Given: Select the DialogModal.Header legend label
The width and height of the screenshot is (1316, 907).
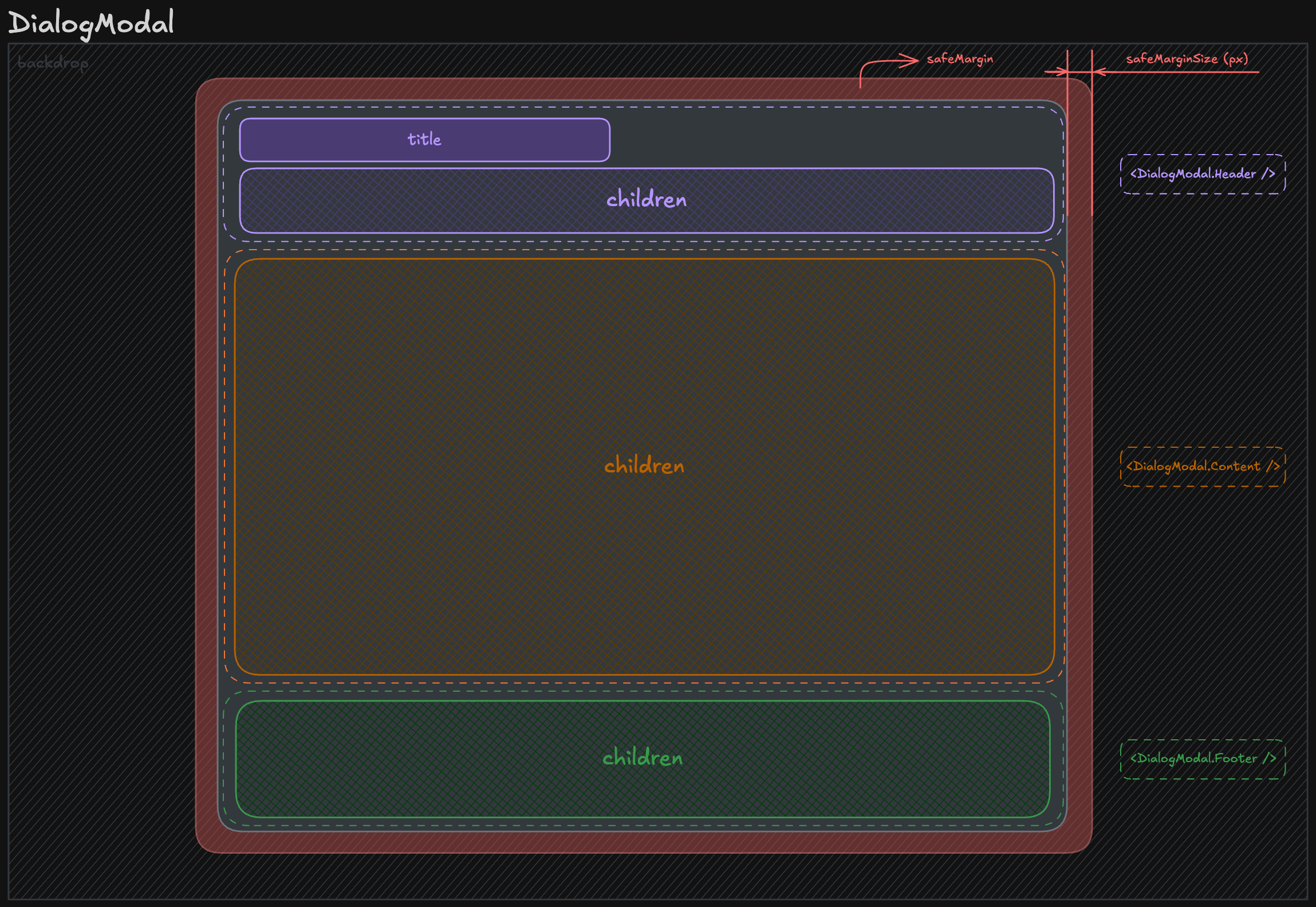Looking at the screenshot, I should (1203, 174).
